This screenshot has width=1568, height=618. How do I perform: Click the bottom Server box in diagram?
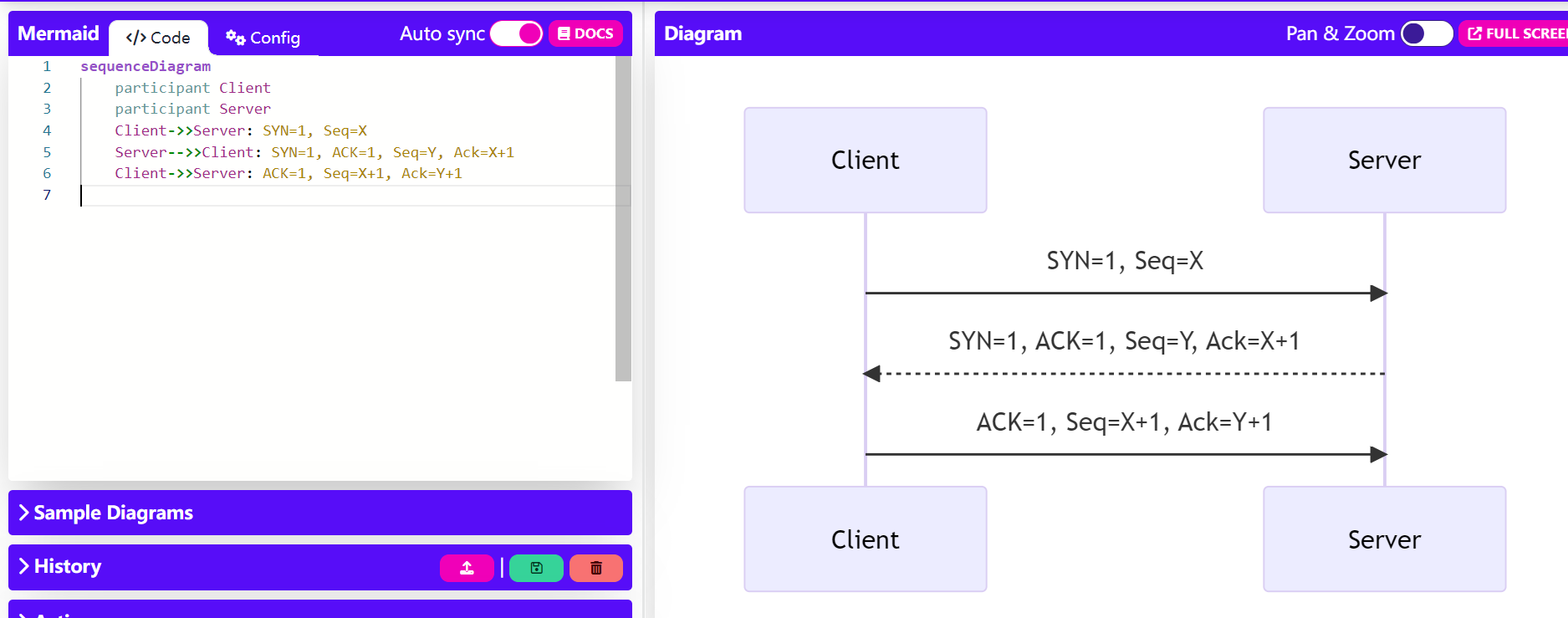point(1384,539)
